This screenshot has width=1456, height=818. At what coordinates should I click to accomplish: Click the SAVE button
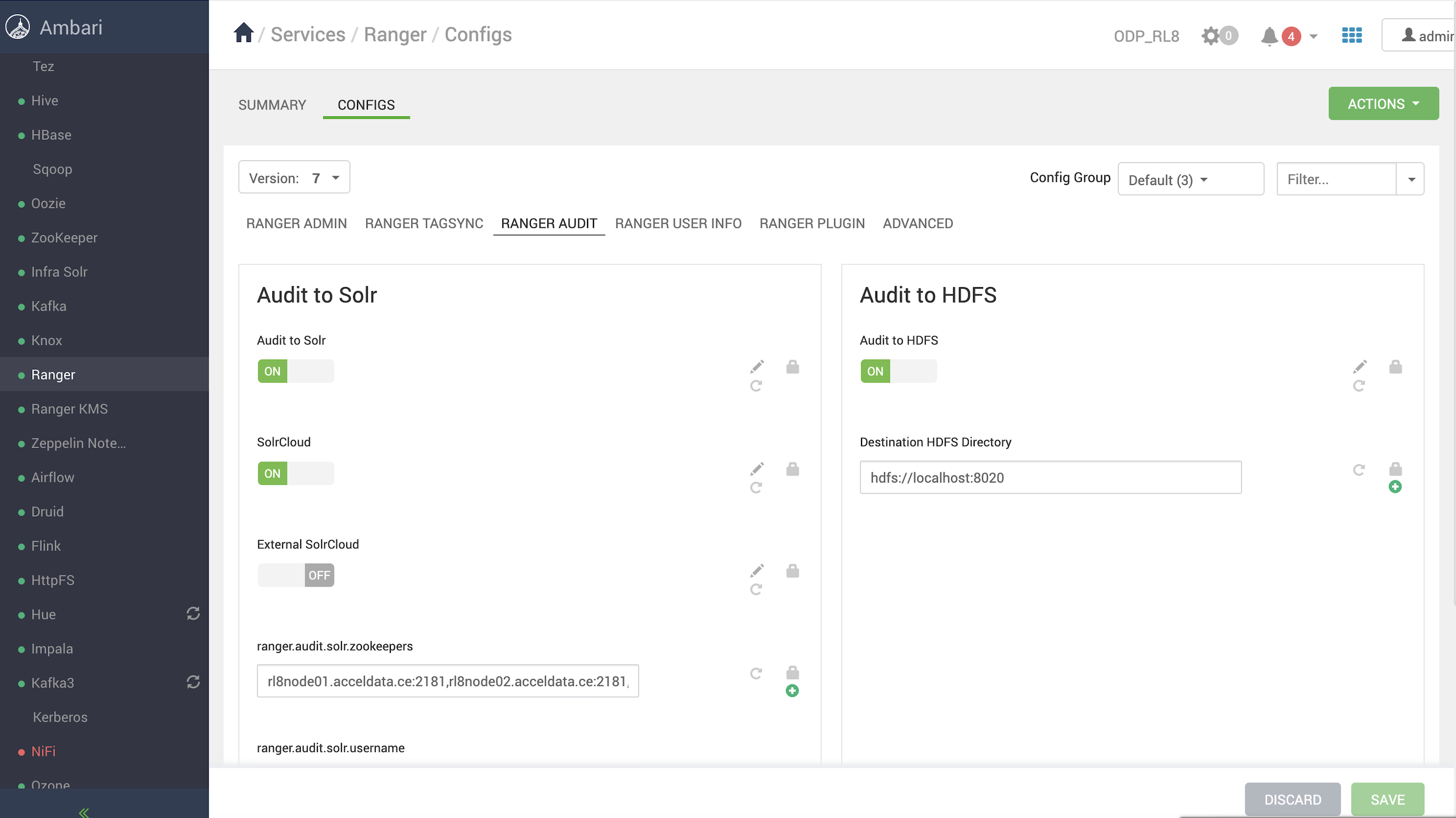(1387, 799)
